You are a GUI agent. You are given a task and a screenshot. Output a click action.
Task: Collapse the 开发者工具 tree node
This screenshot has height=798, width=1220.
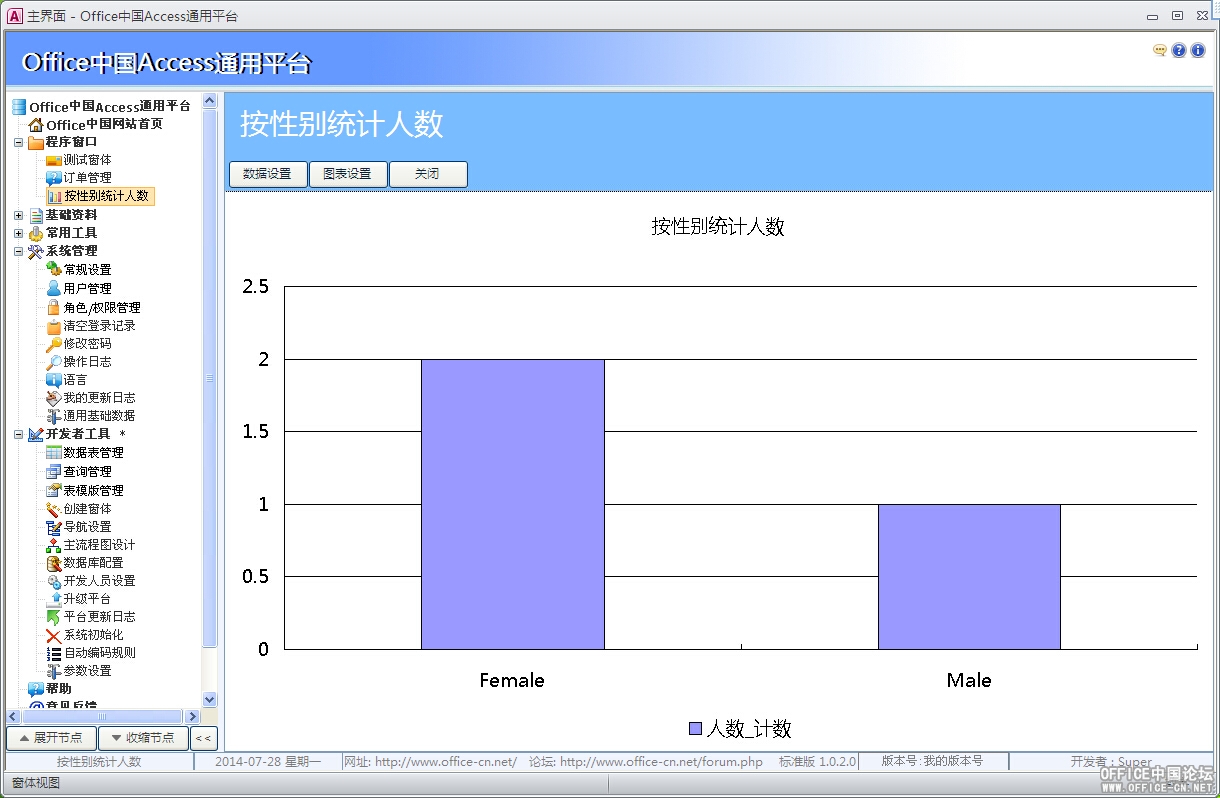point(18,434)
